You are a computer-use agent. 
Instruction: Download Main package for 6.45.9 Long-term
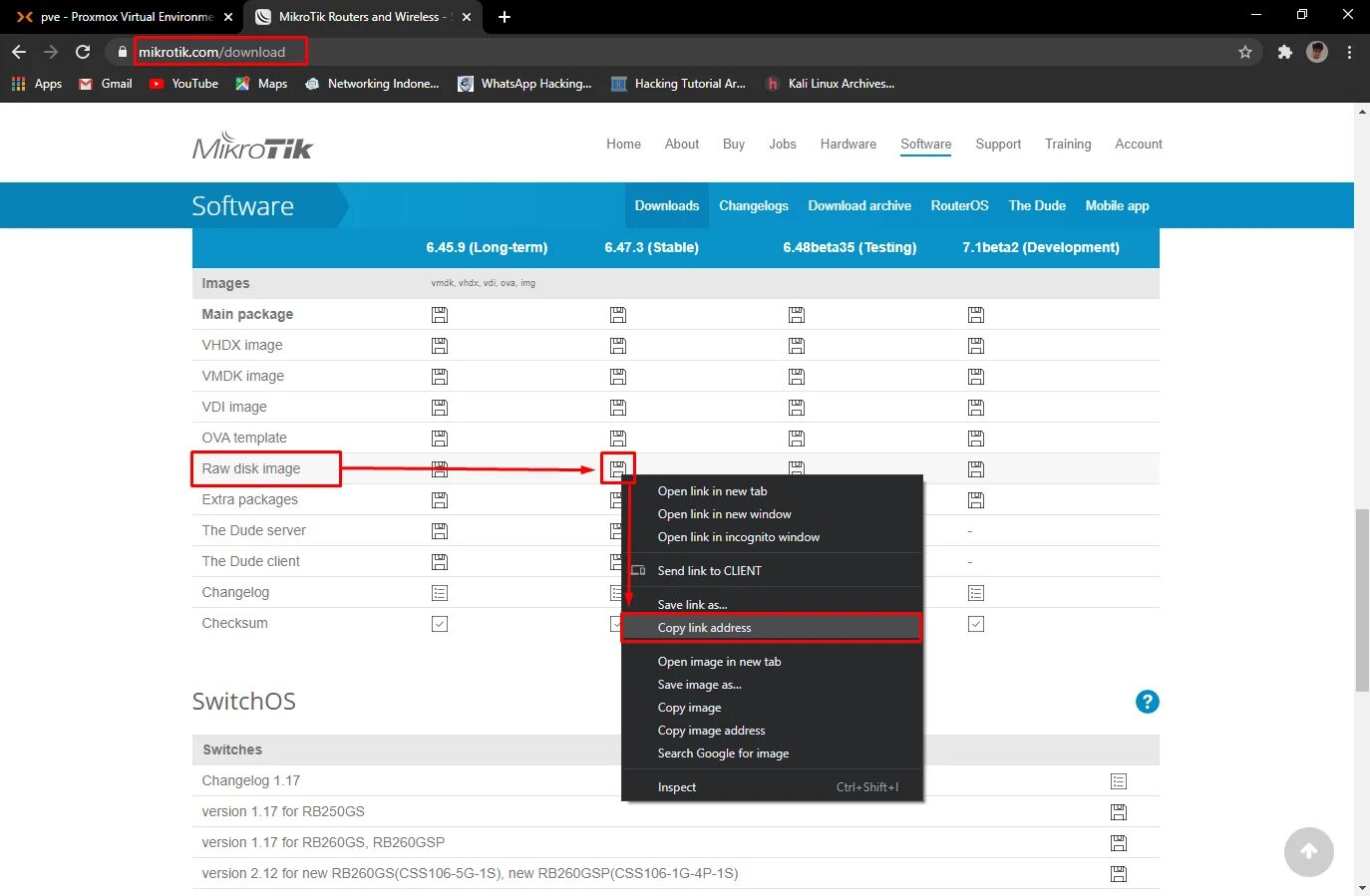coord(440,315)
